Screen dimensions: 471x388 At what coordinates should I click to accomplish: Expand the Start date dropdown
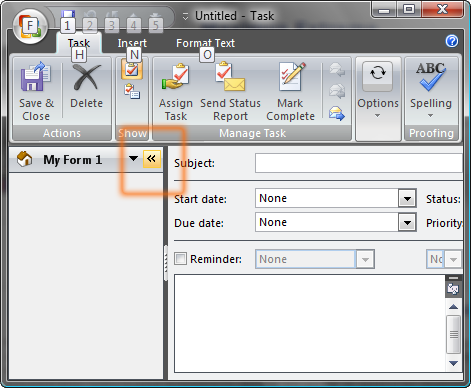point(407,199)
